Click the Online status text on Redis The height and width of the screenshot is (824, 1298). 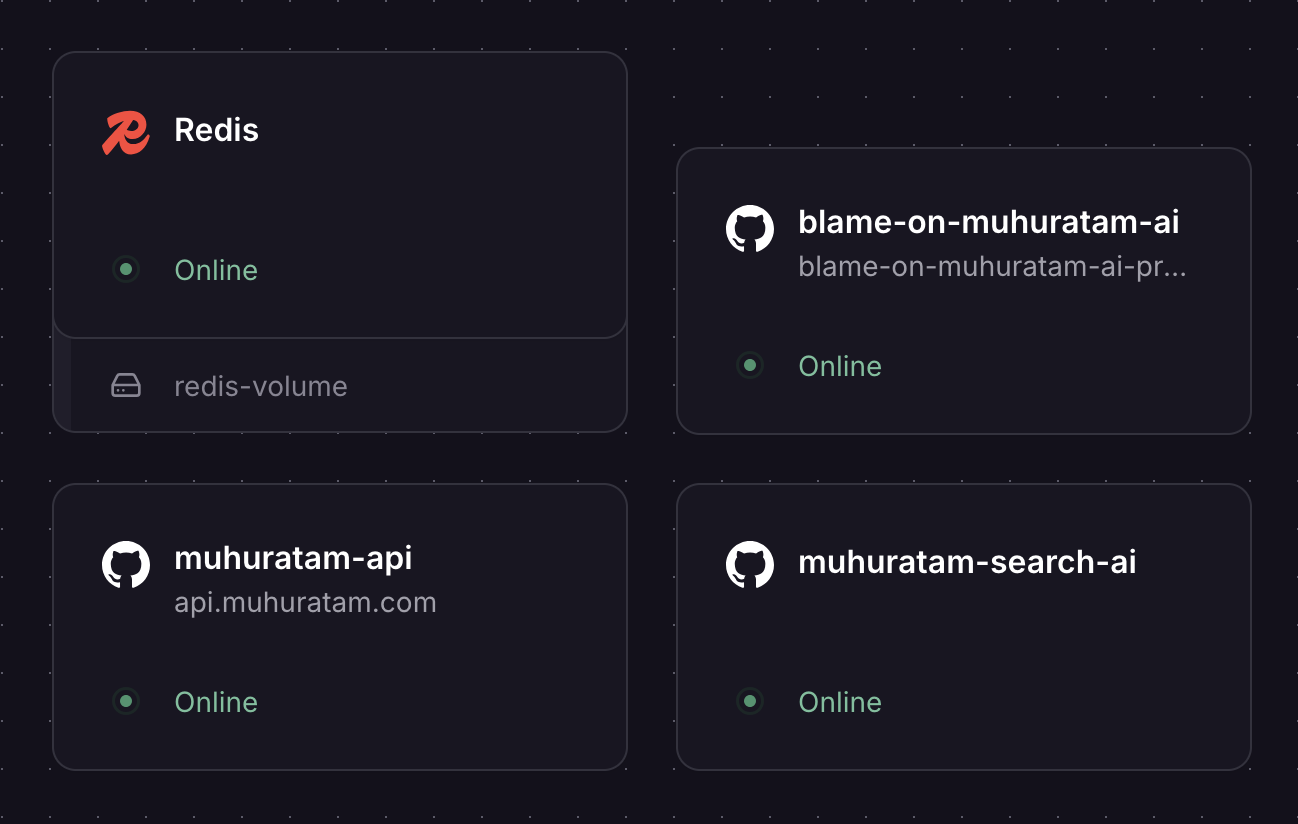point(216,270)
